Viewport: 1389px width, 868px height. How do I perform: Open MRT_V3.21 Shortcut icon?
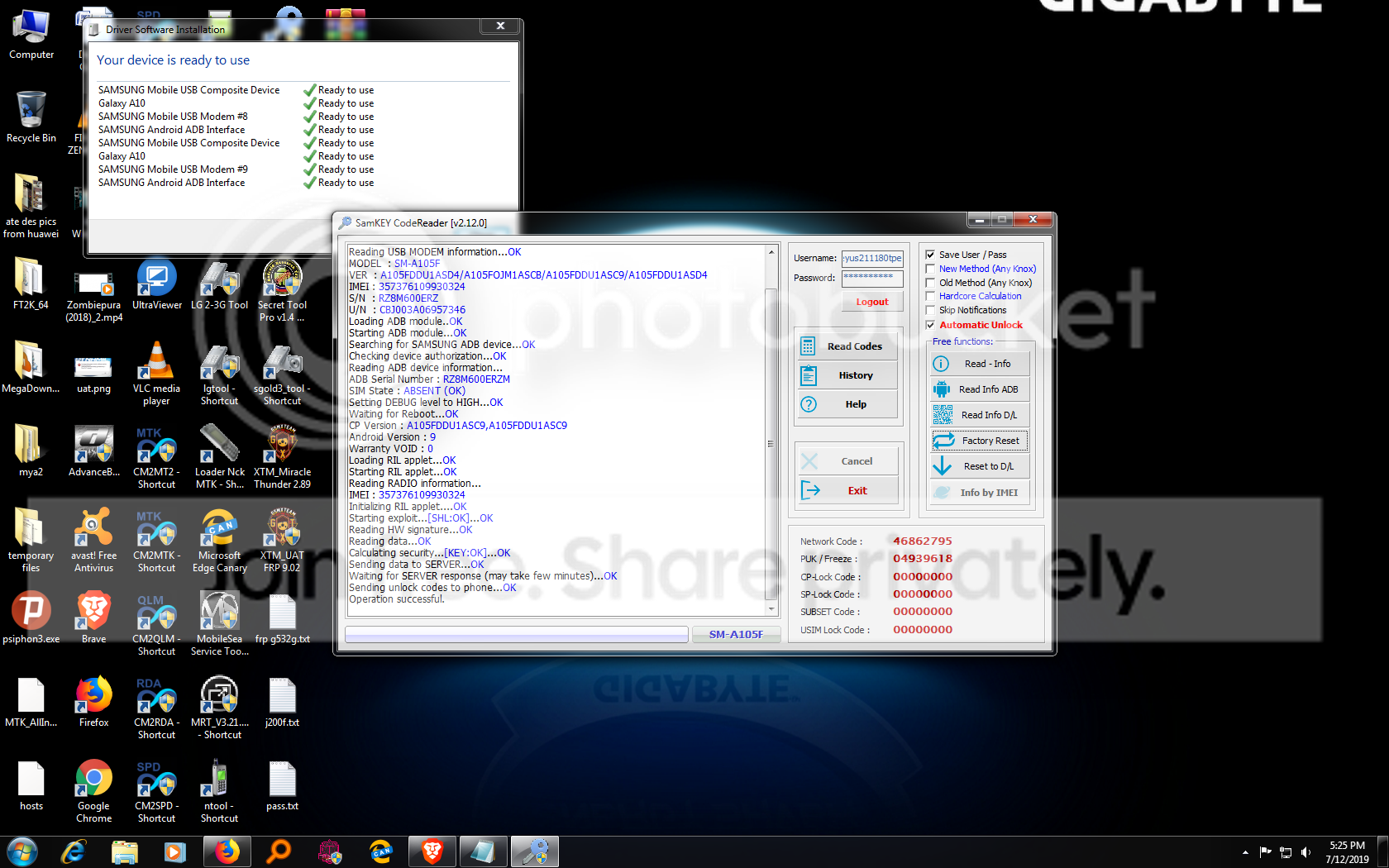coord(220,708)
